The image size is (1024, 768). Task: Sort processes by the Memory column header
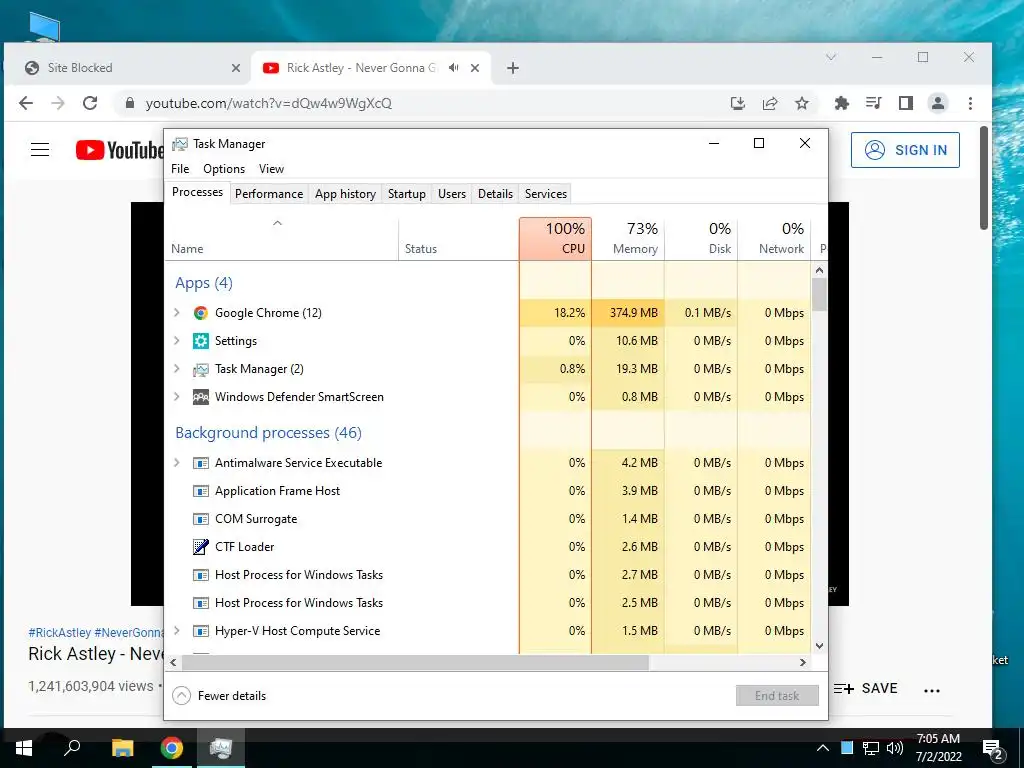coord(628,239)
